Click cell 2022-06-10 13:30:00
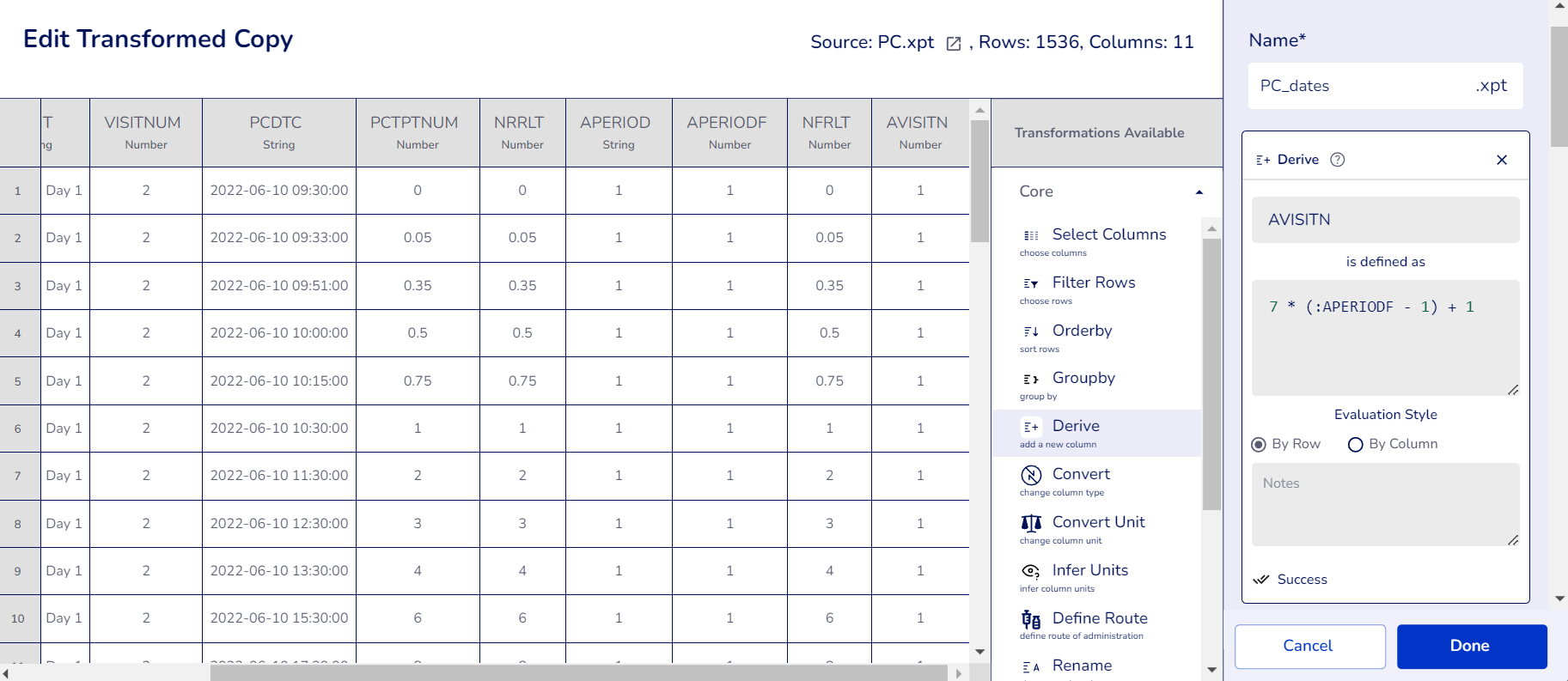The width and height of the screenshot is (1568, 681). pos(279,571)
